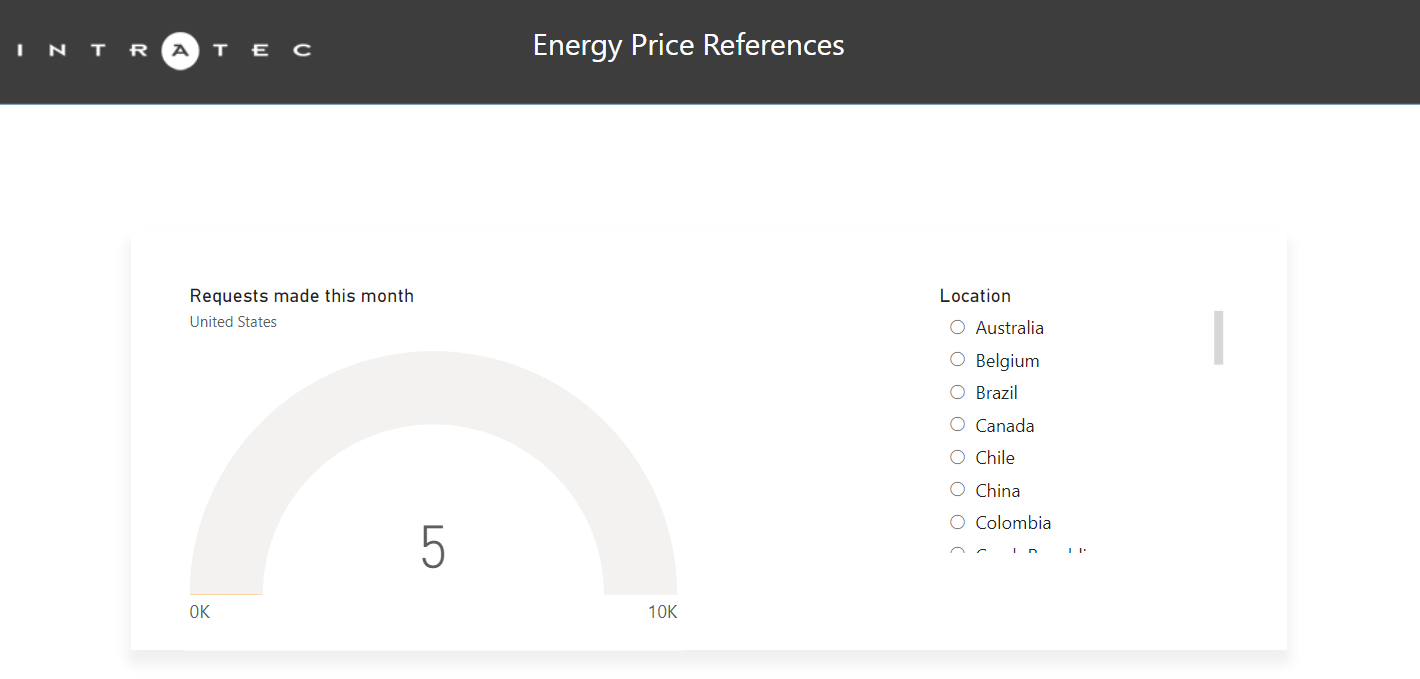
Task: Click the Requests made this month heading
Action: click(301, 296)
